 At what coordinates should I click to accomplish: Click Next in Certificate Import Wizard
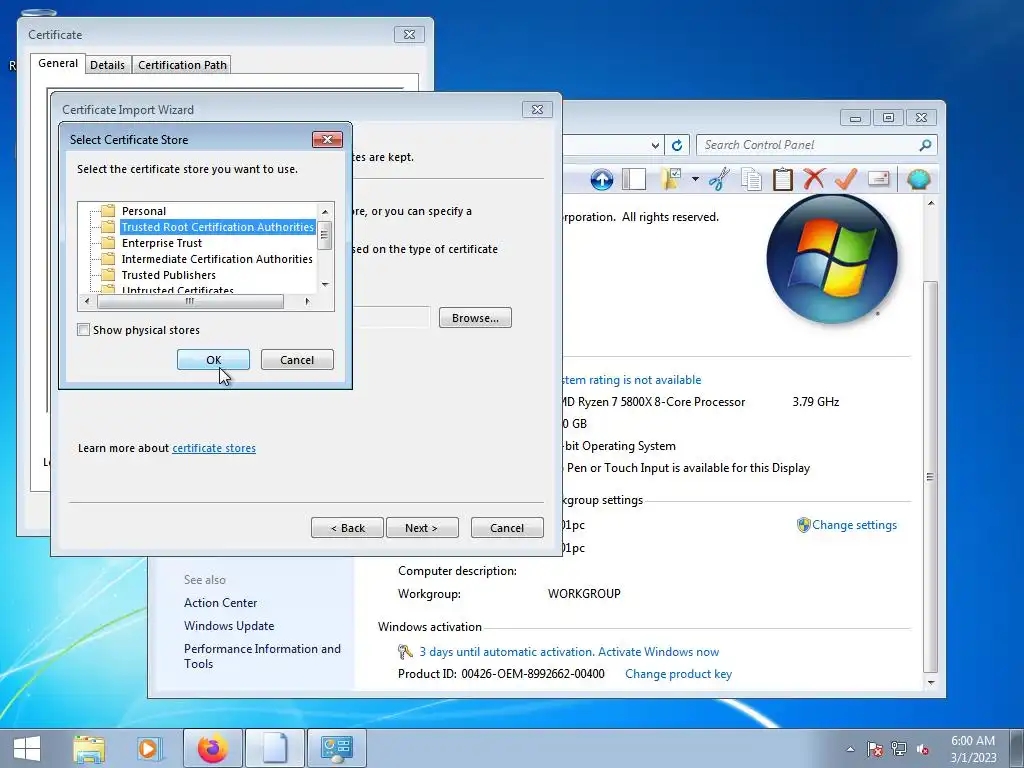(422, 528)
